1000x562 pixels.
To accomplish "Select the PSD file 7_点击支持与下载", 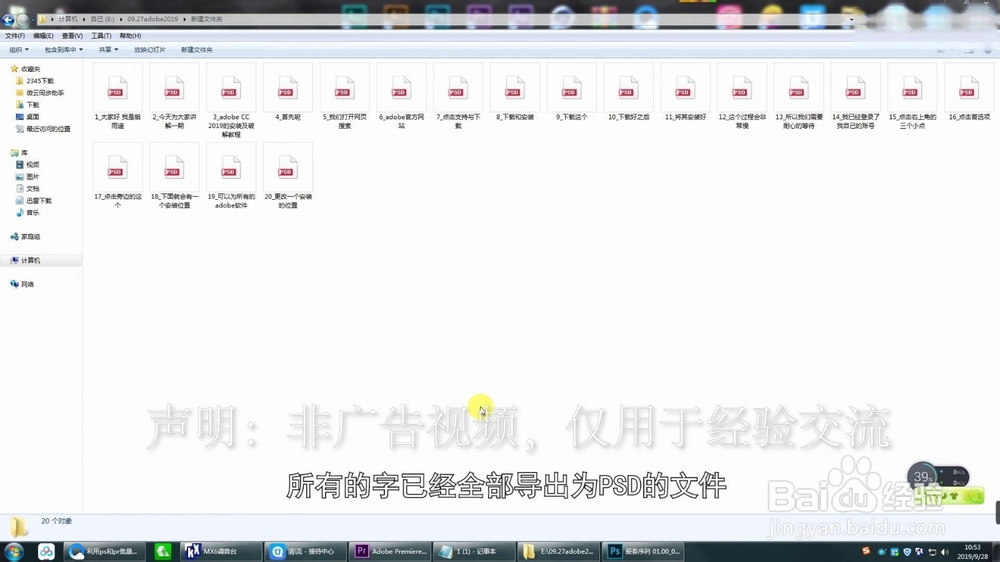I will tap(458, 96).
